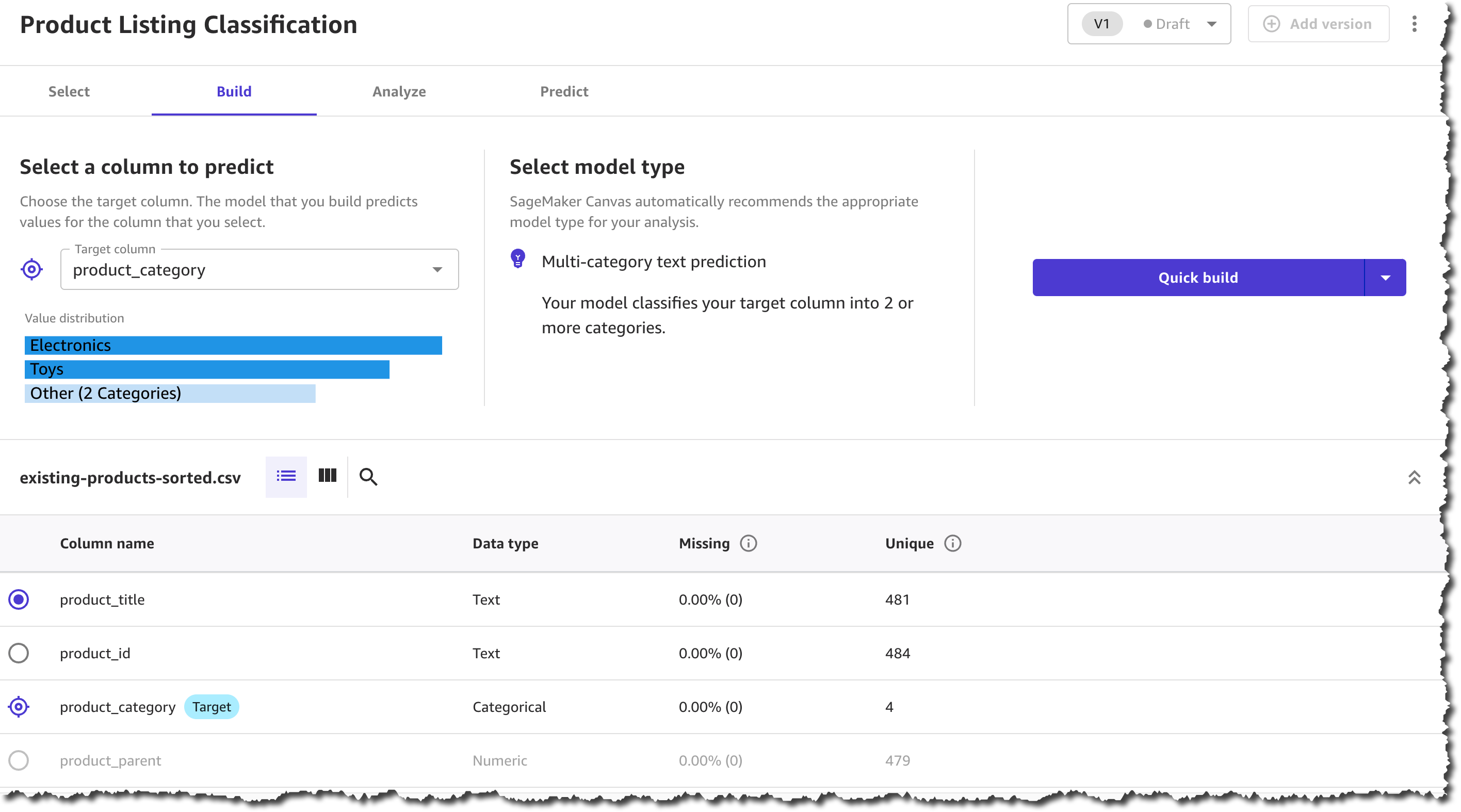
Task: Switch to grid column view icon
Action: click(x=327, y=476)
